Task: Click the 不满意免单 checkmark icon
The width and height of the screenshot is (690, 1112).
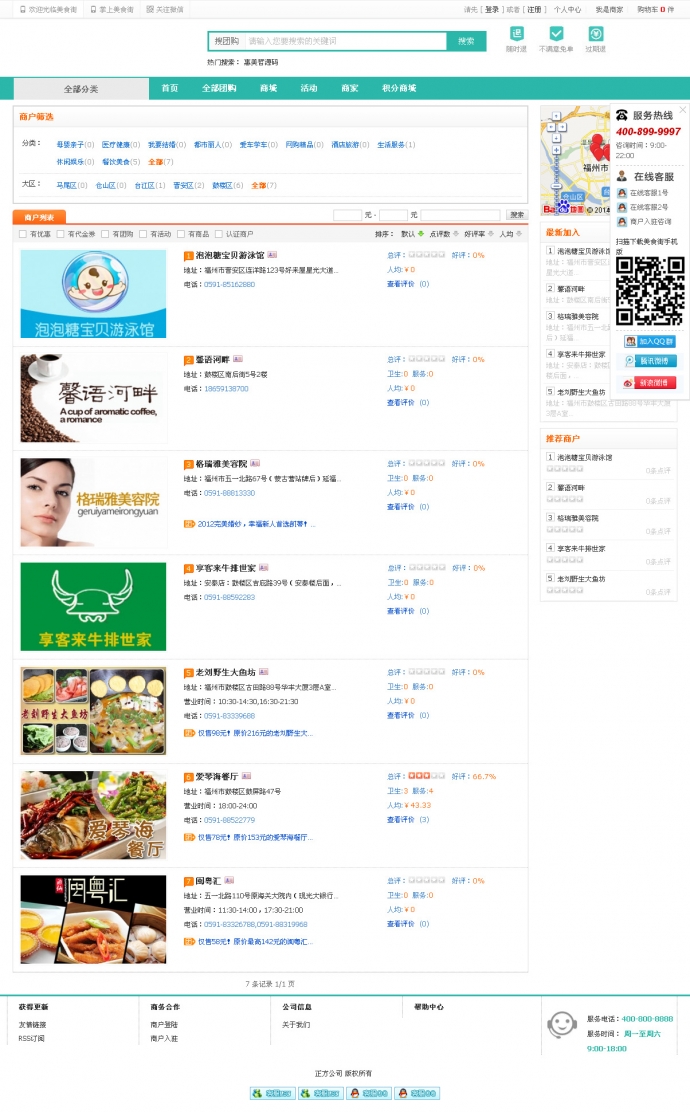Action: [x=556, y=33]
